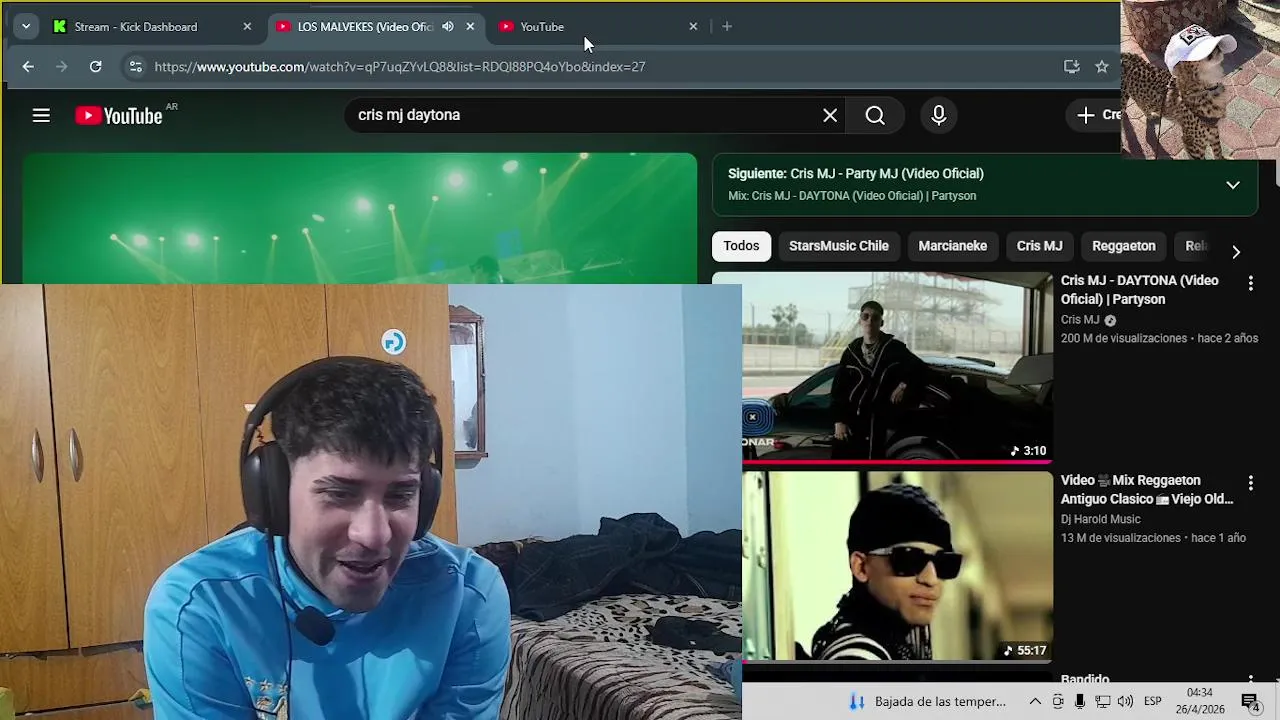Image resolution: width=1280 pixels, height=720 pixels.
Task: Open the camera tray icon
Action: click(1058, 702)
